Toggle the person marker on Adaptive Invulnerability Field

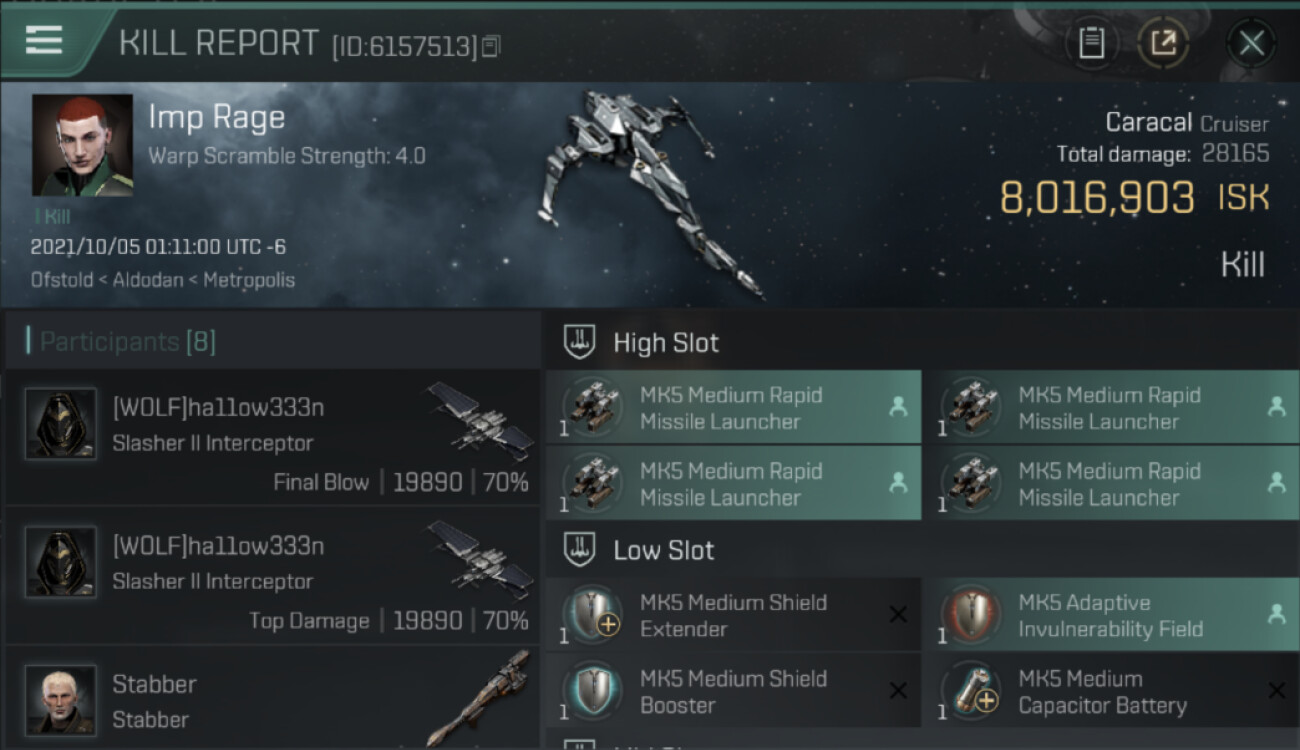(x=1276, y=614)
